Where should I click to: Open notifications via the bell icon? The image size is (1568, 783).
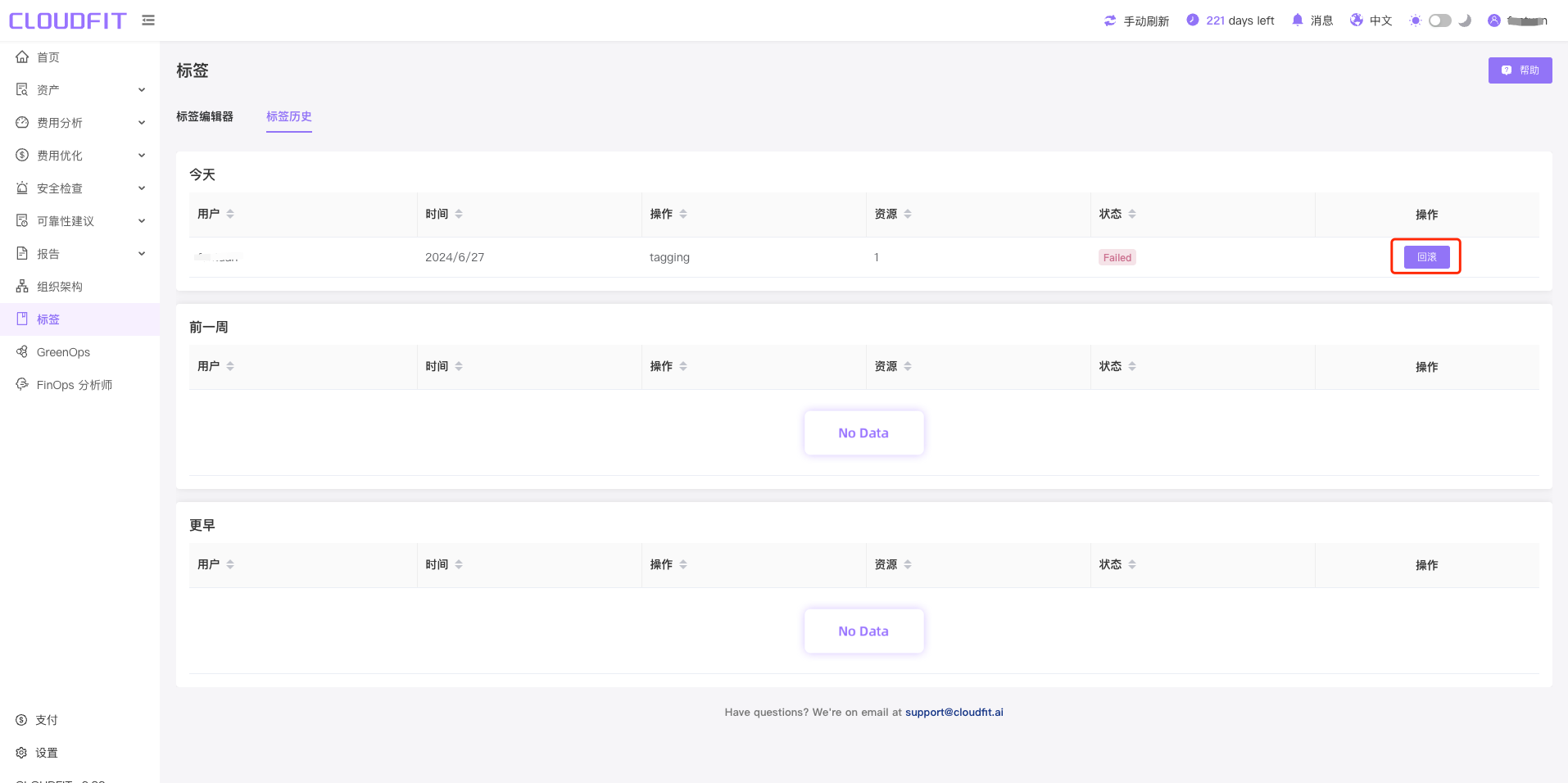coord(1298,20)
